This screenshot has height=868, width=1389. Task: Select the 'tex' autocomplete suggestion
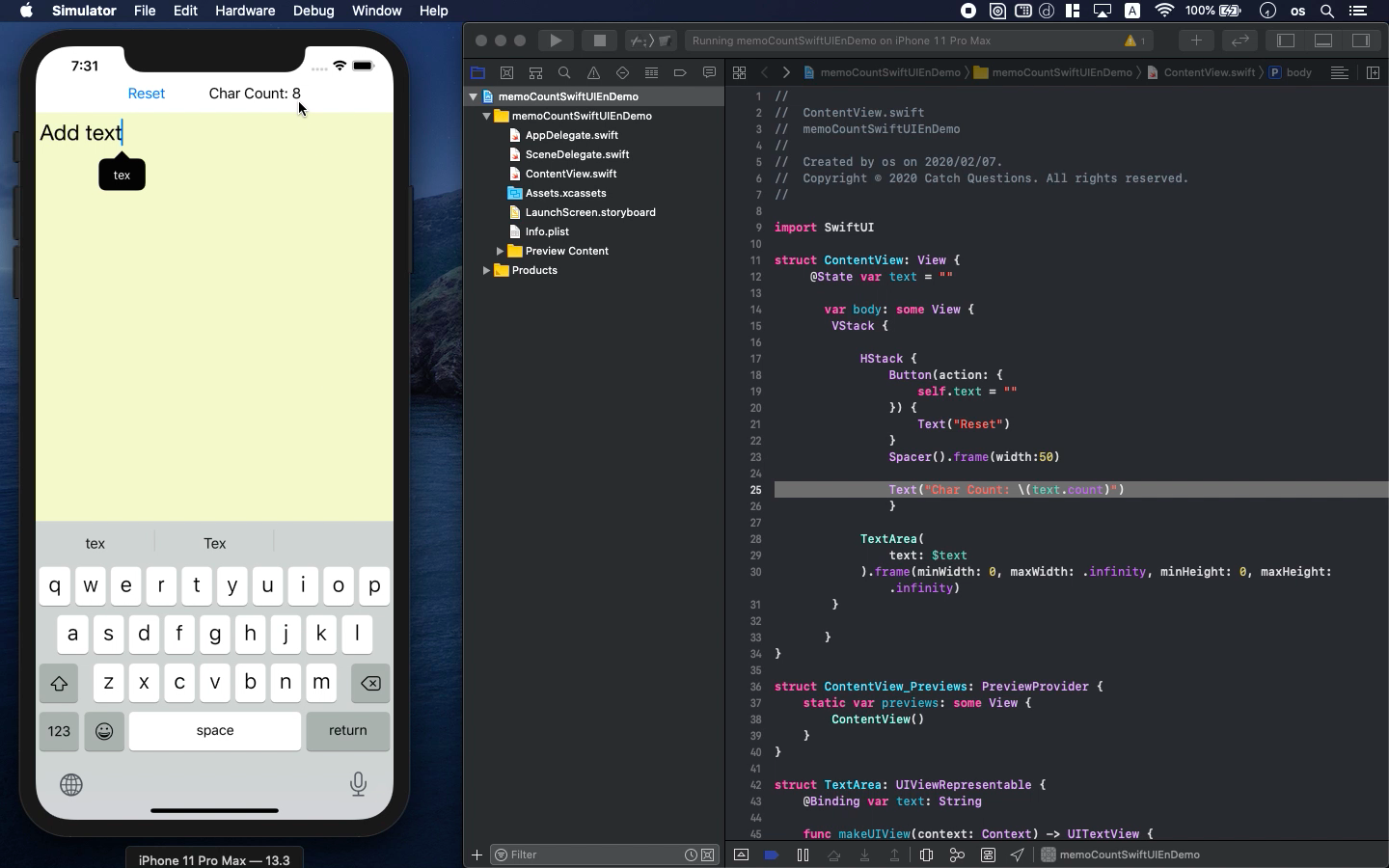click(95, 543)
